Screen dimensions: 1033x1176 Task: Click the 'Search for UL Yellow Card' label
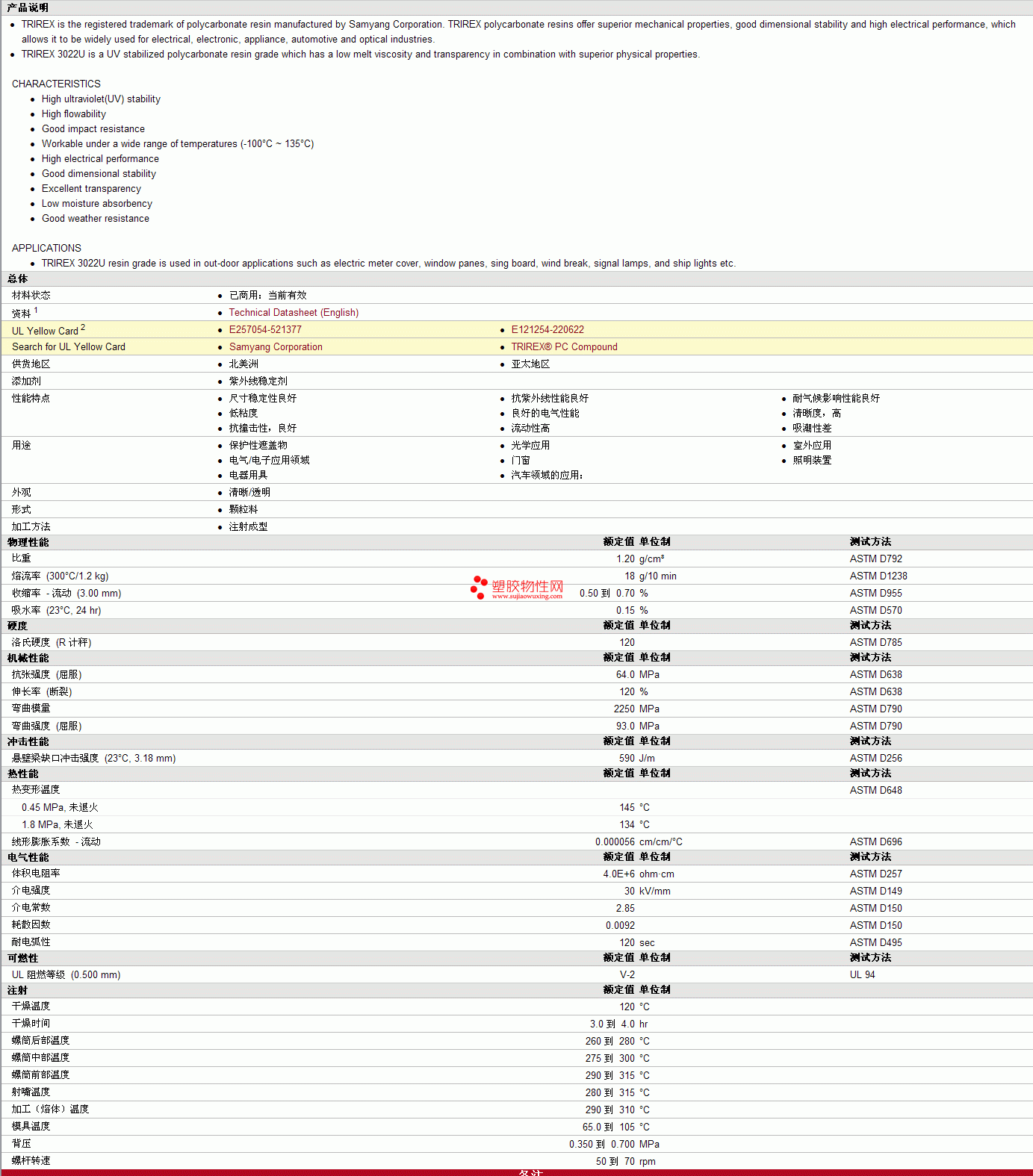coord(69,346)
